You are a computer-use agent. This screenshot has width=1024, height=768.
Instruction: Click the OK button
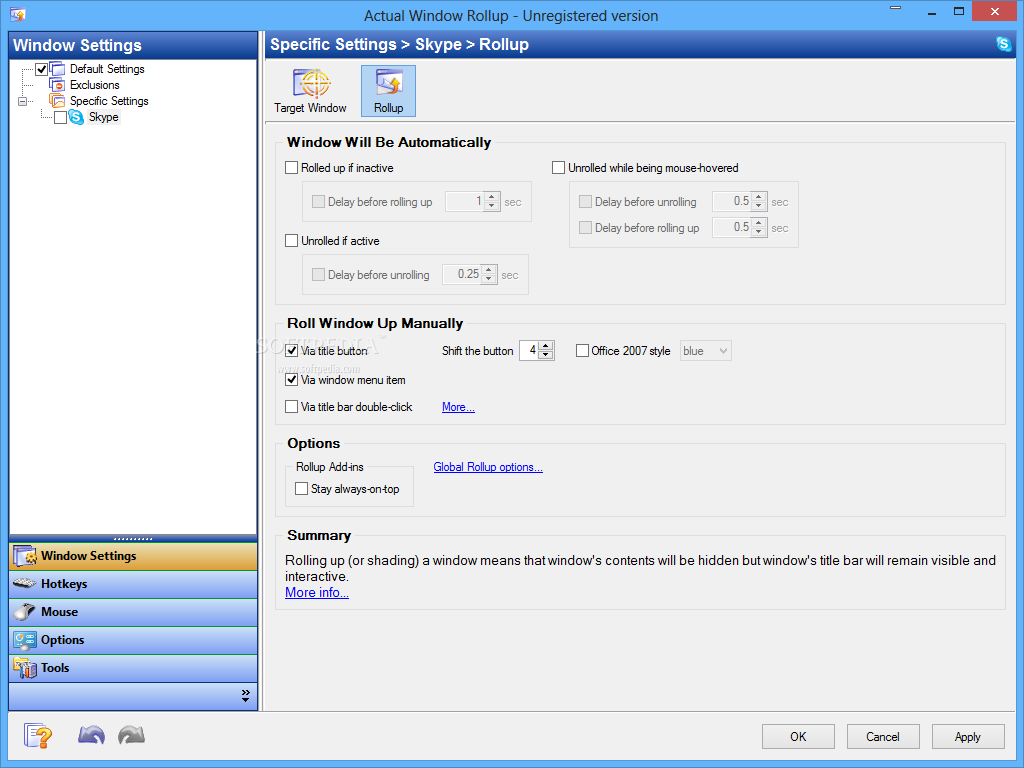(798, 737)
